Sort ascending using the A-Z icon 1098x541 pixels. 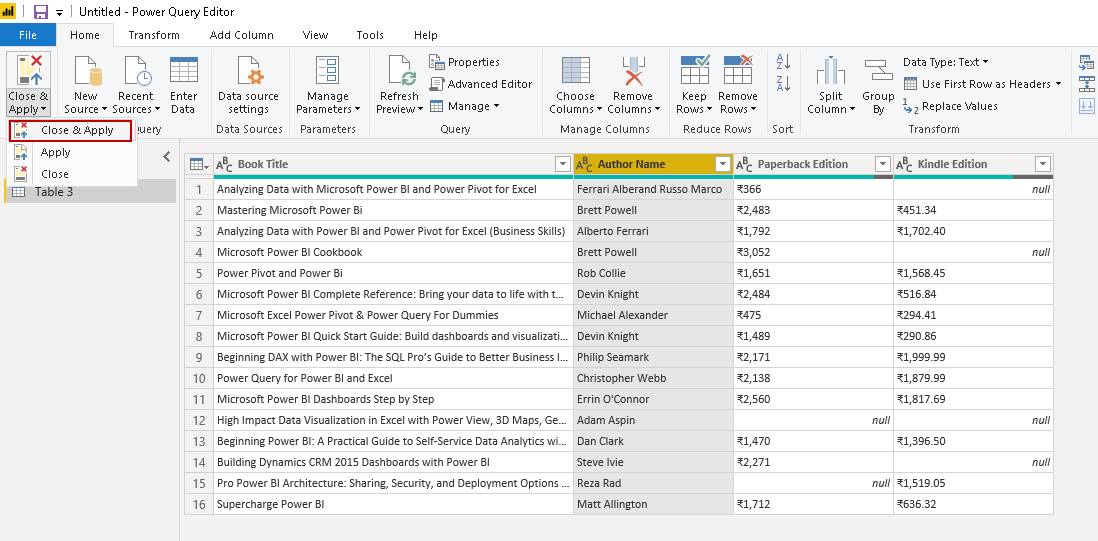tap(783, 62)
